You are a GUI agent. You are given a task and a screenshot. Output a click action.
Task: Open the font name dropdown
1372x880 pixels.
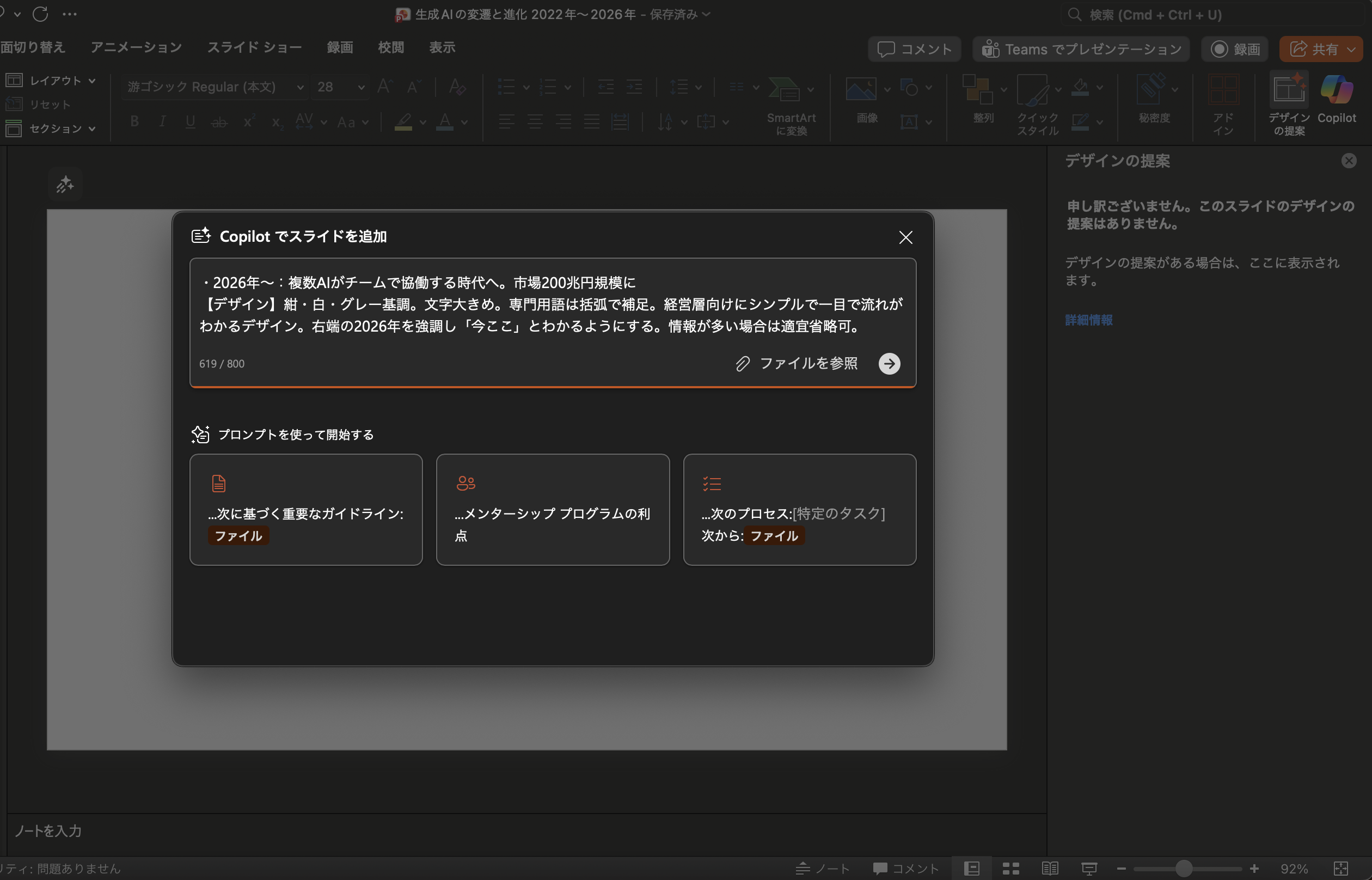click(300, 88)
